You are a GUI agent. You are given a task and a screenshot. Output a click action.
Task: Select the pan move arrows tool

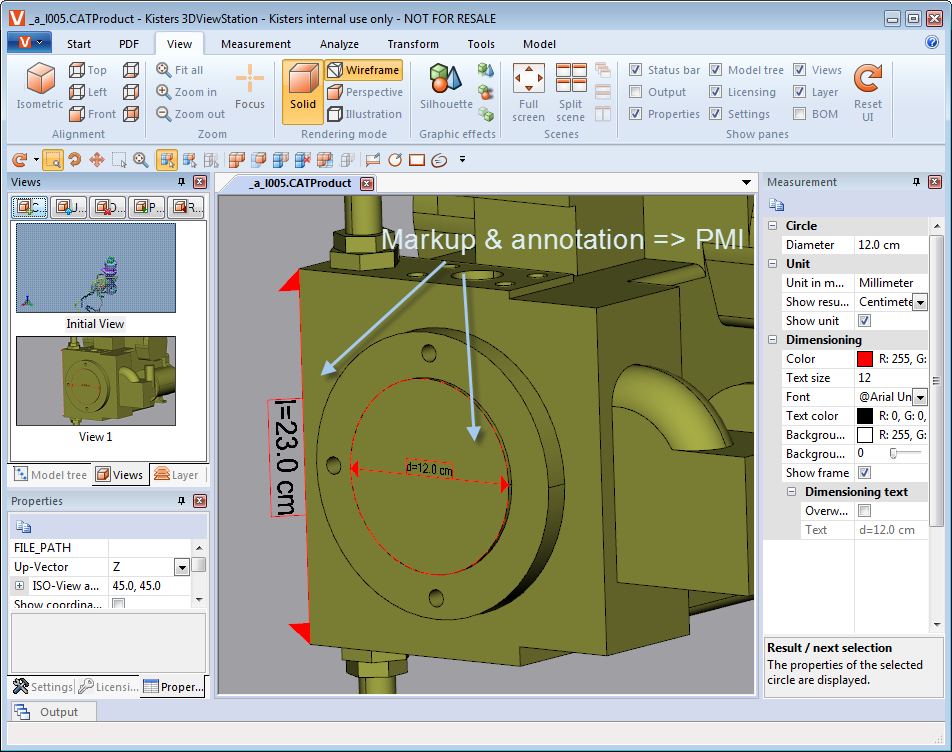[x=97, y=160]
